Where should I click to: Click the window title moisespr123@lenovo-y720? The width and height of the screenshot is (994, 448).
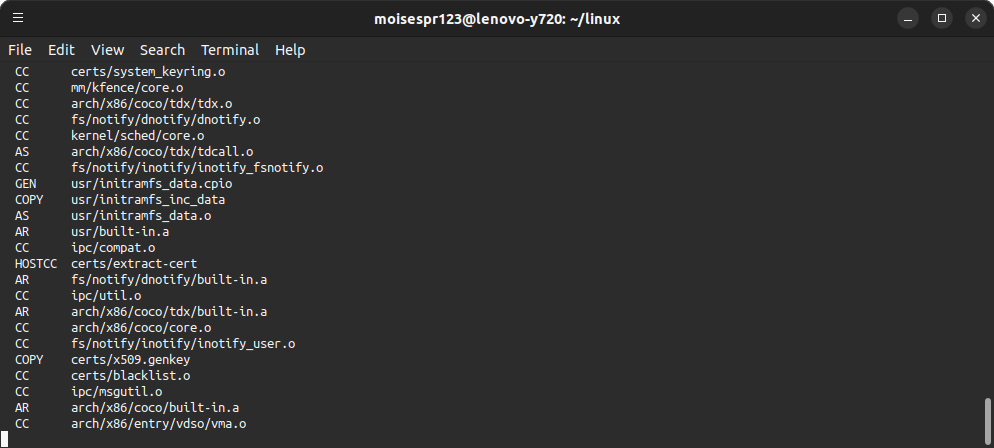point(467,19)
